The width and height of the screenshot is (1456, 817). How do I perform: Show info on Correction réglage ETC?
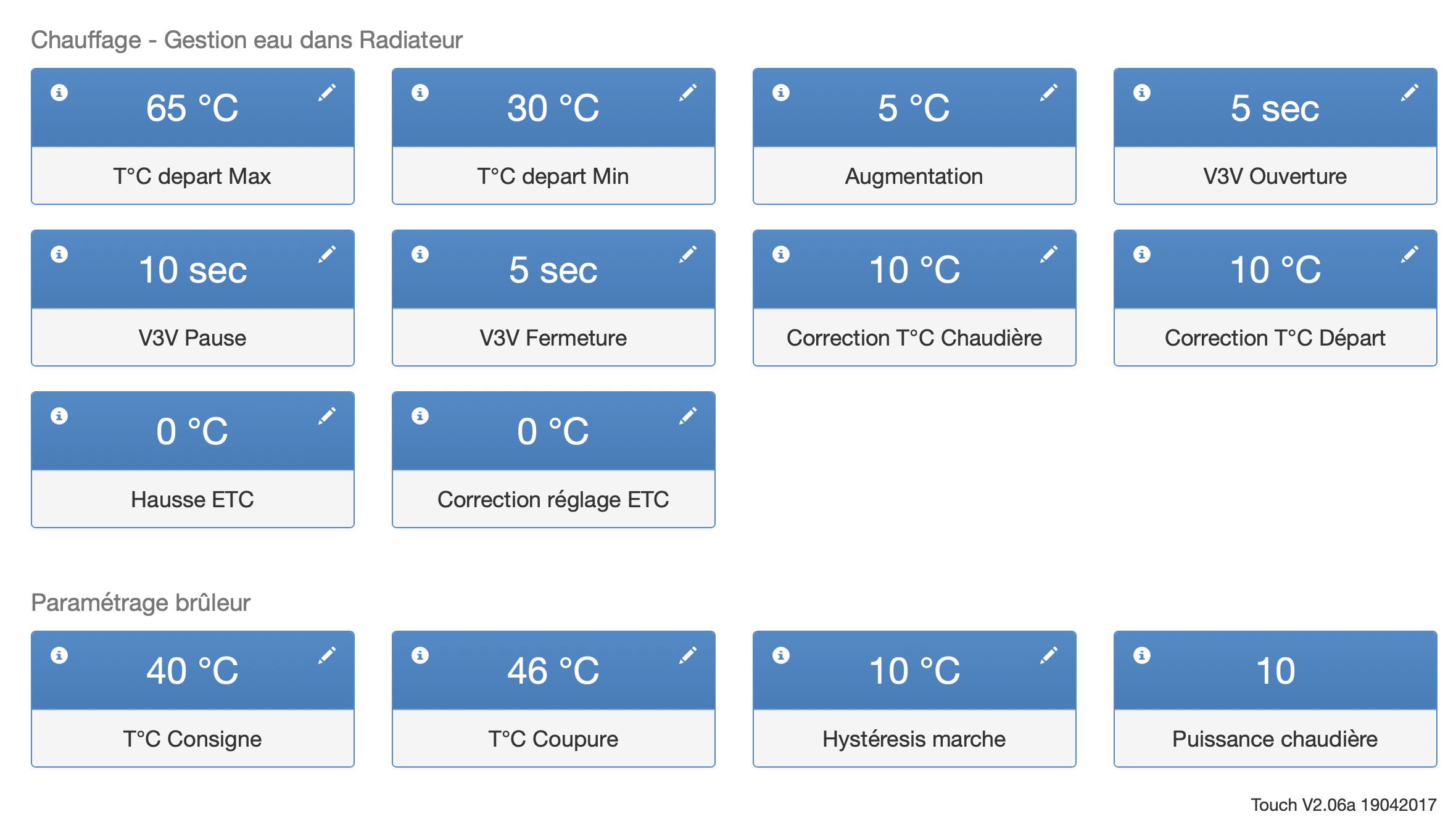420,416
